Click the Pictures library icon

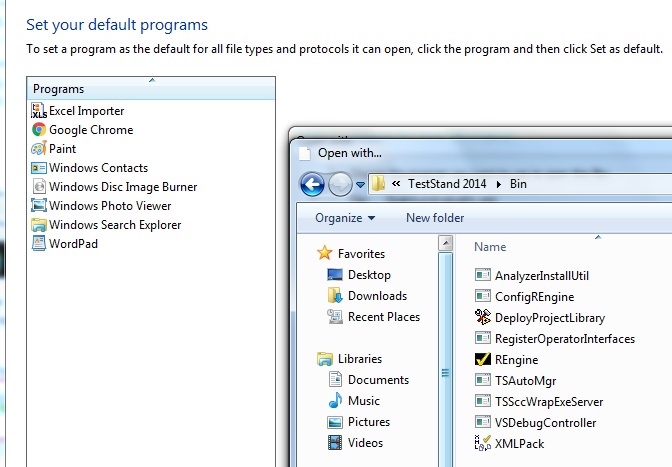click(335, 422)
